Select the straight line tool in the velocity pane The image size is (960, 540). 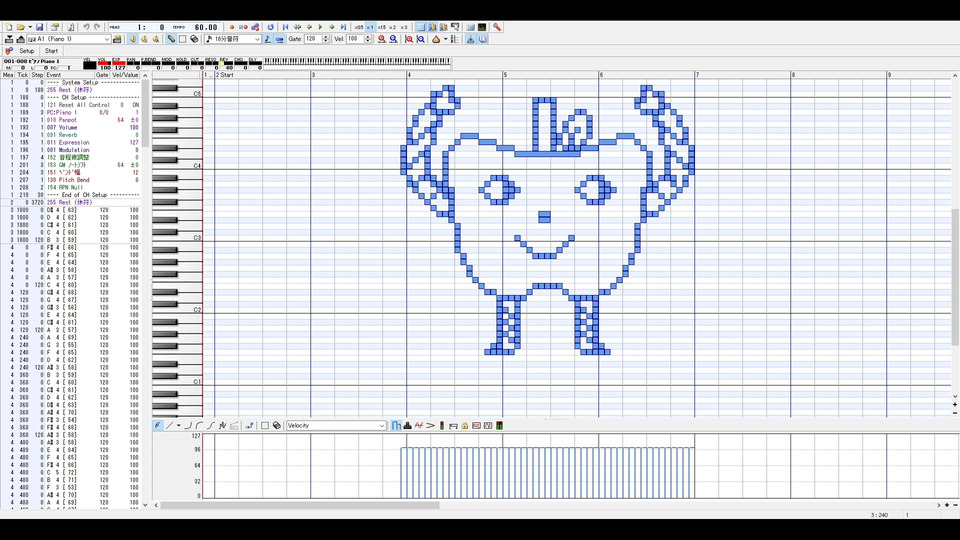169,426
